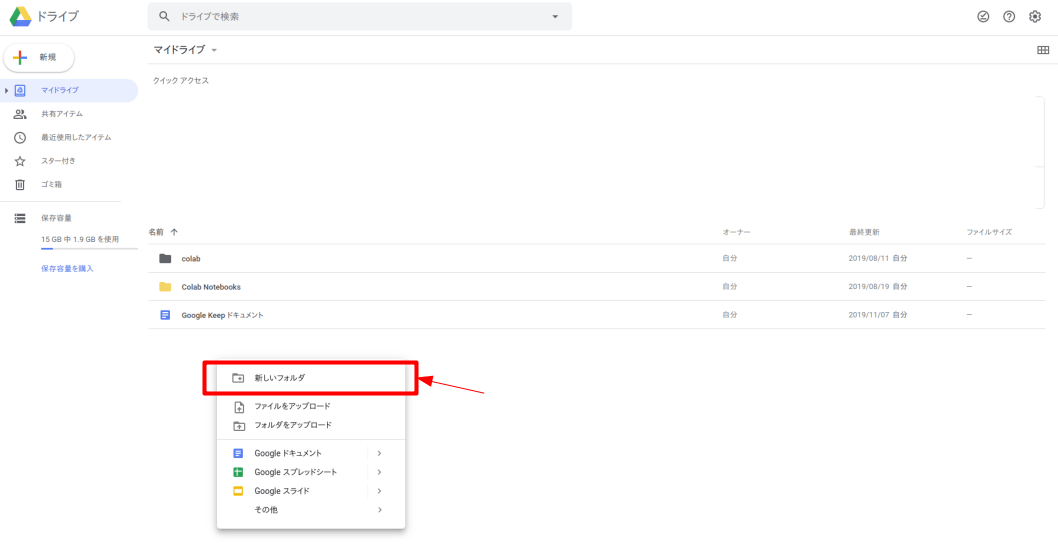1058x544 pixels.
Task: Choose フォルダをアップロード from the menu
Action: tap(311, 425)
